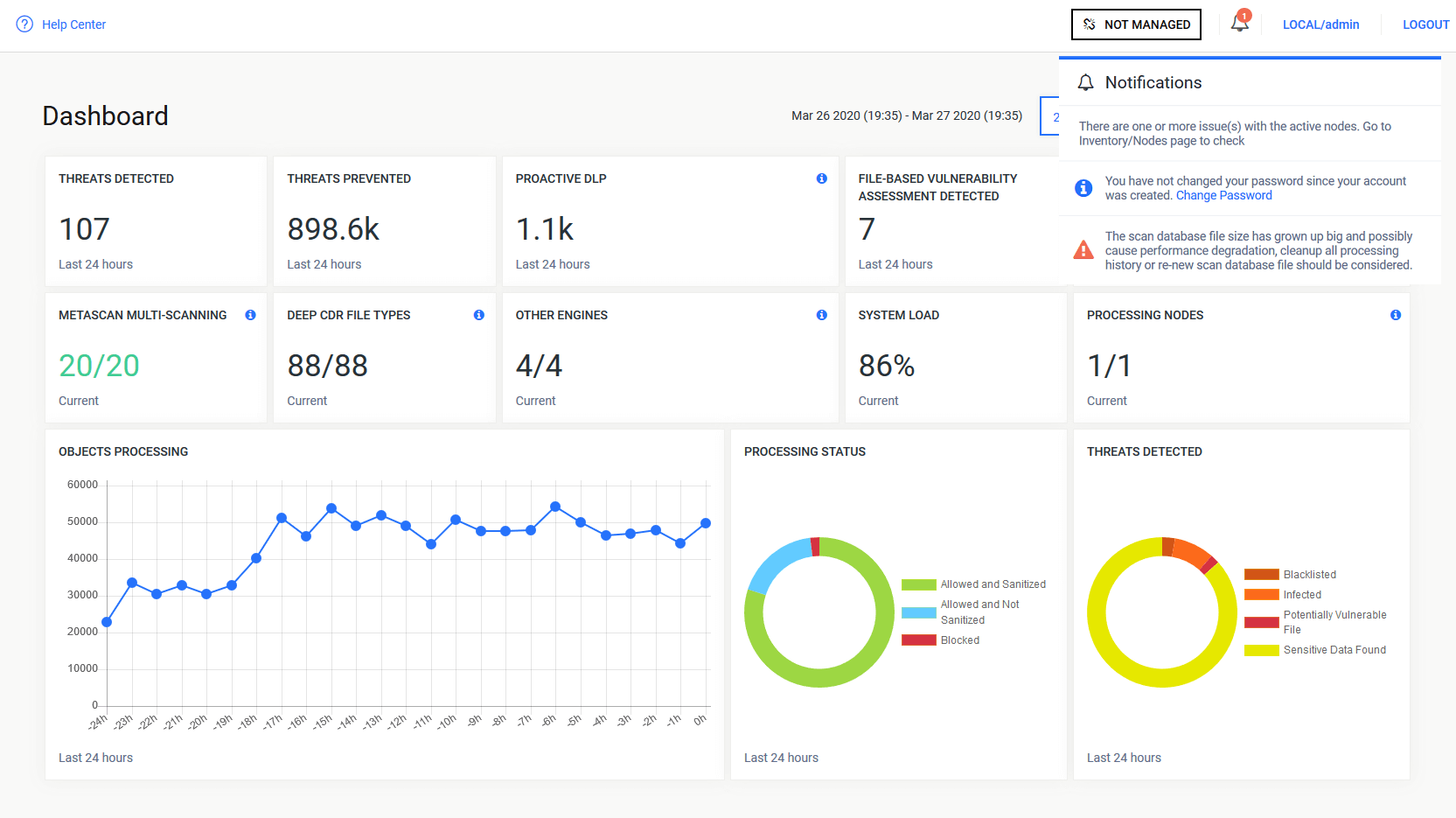Screen dimensions: 1456x818
Task: Click the orange Infected color swatch
Action: pos(1261,595)
